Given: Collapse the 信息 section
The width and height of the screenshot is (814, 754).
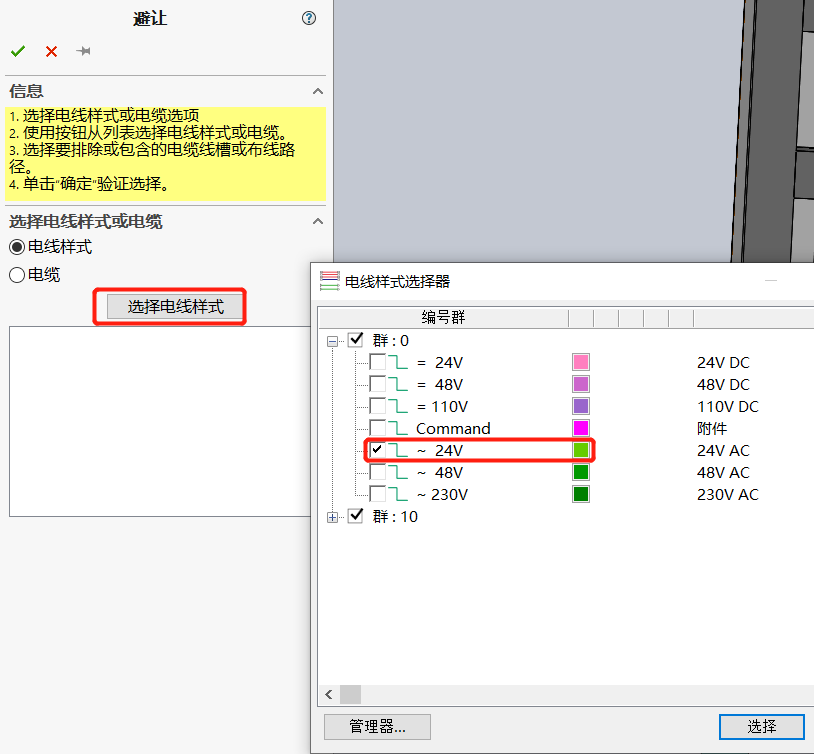Looking at the screenshot, I should pyautogui.click(x=318, y=91).
